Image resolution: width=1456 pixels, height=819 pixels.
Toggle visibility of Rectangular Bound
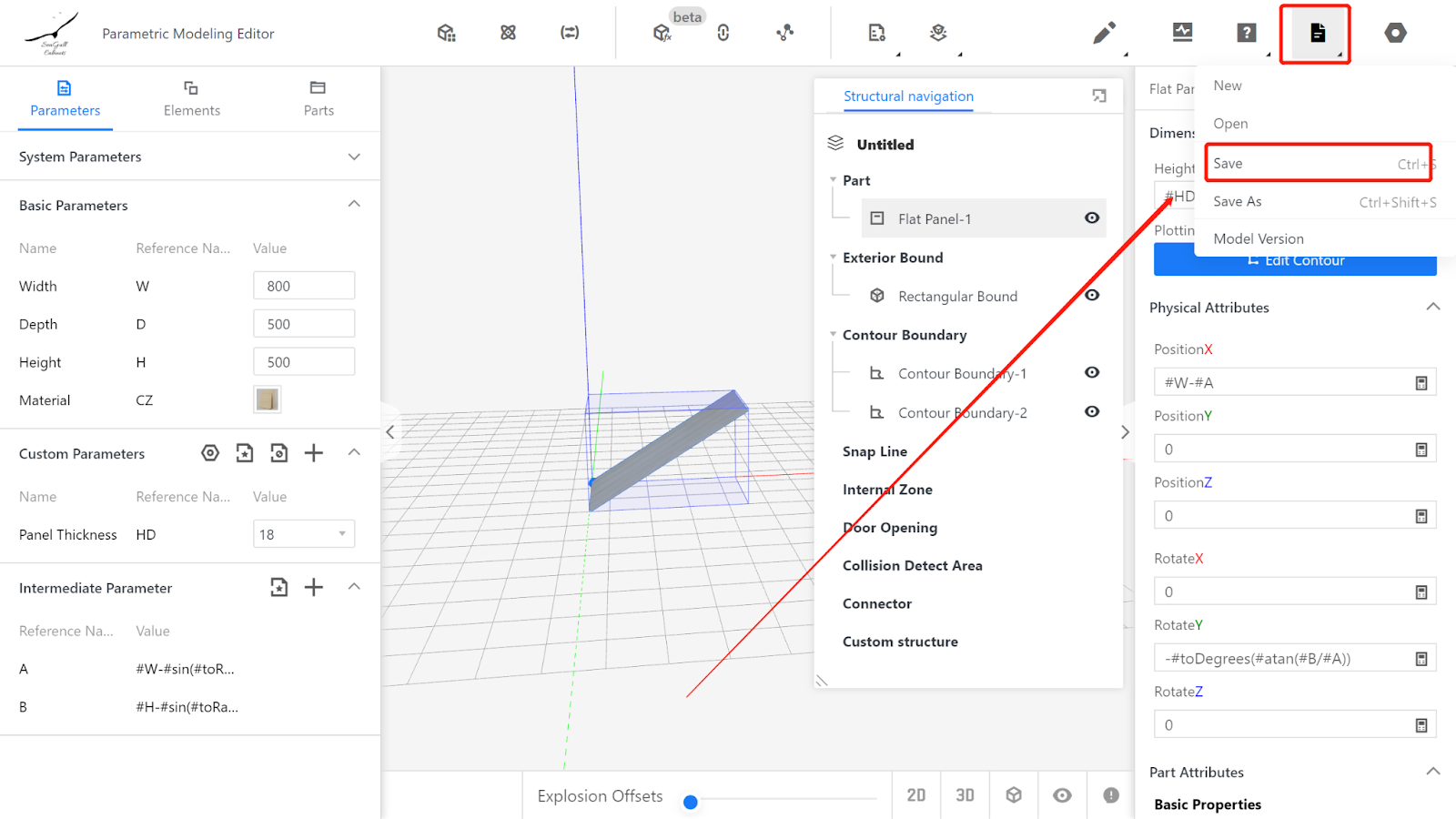coord(1092,296)
